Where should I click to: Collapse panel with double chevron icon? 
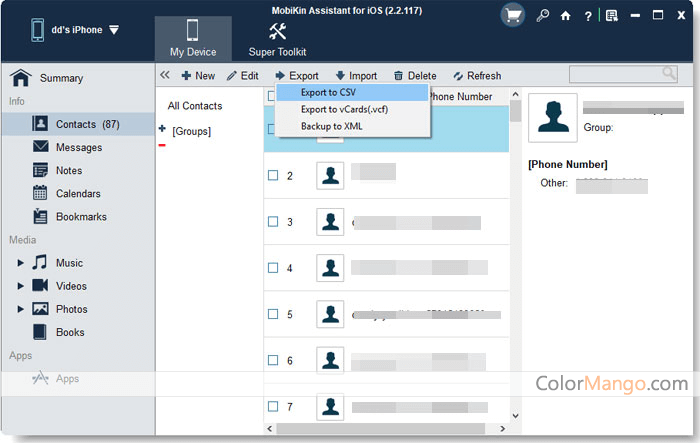165,75
